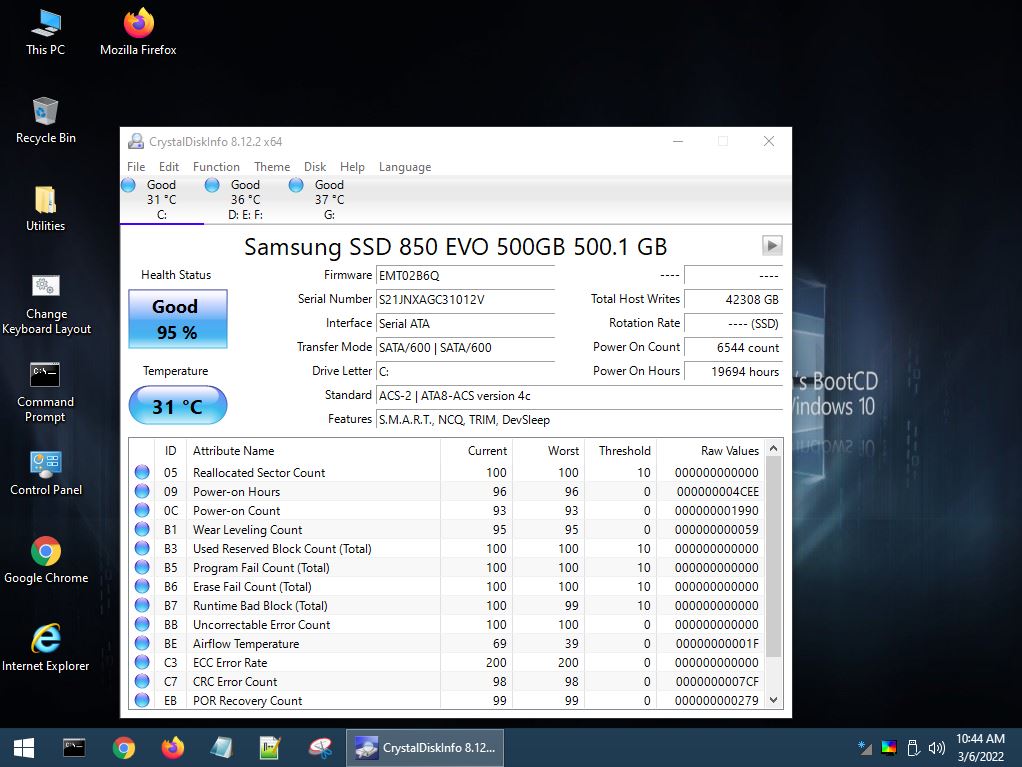The height and width of the screenshot is (767, 1022).
Task: Open Control Panel desktop icon
Action: 46,473
